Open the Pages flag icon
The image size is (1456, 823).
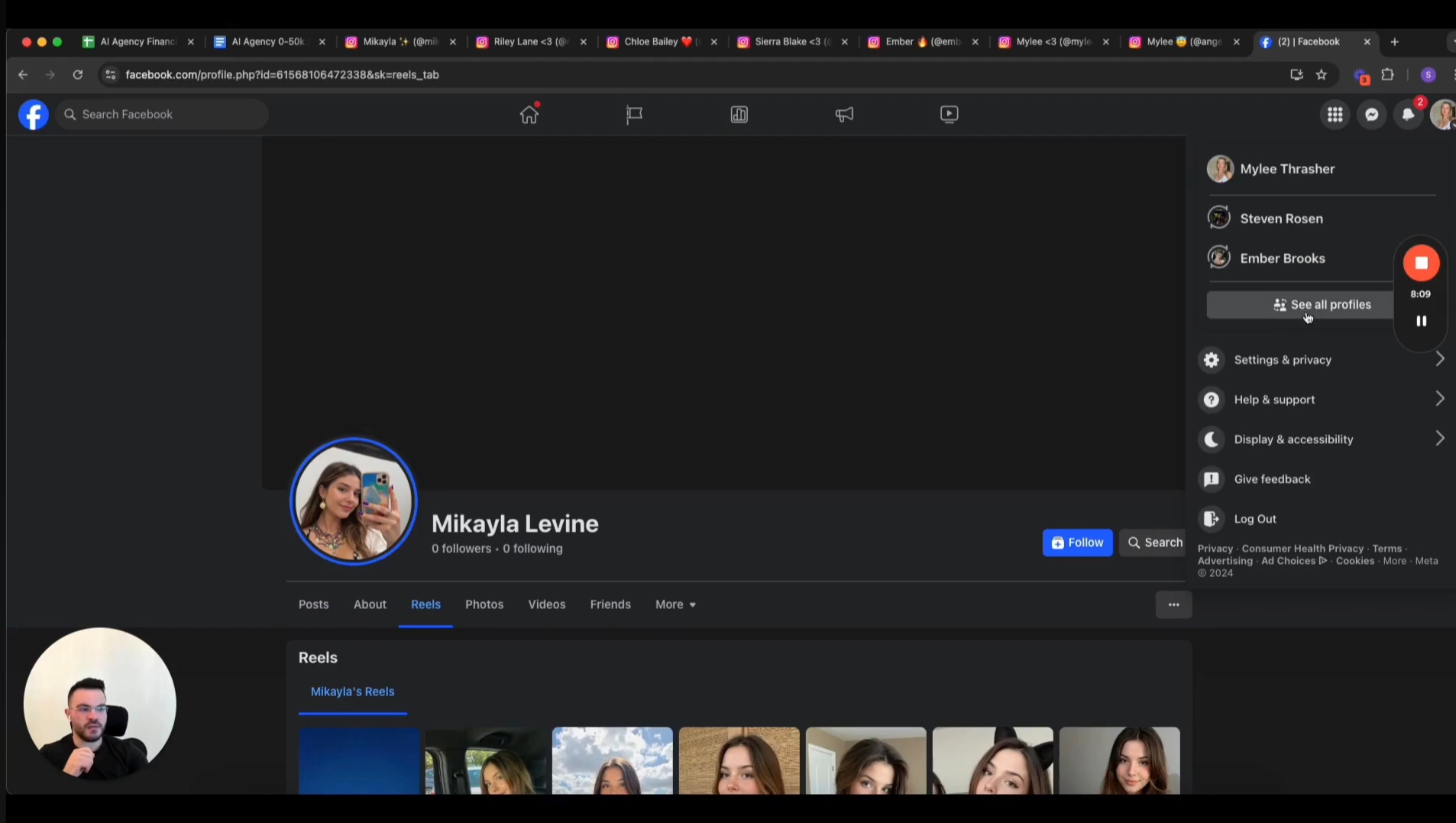[x=634, y=115]
